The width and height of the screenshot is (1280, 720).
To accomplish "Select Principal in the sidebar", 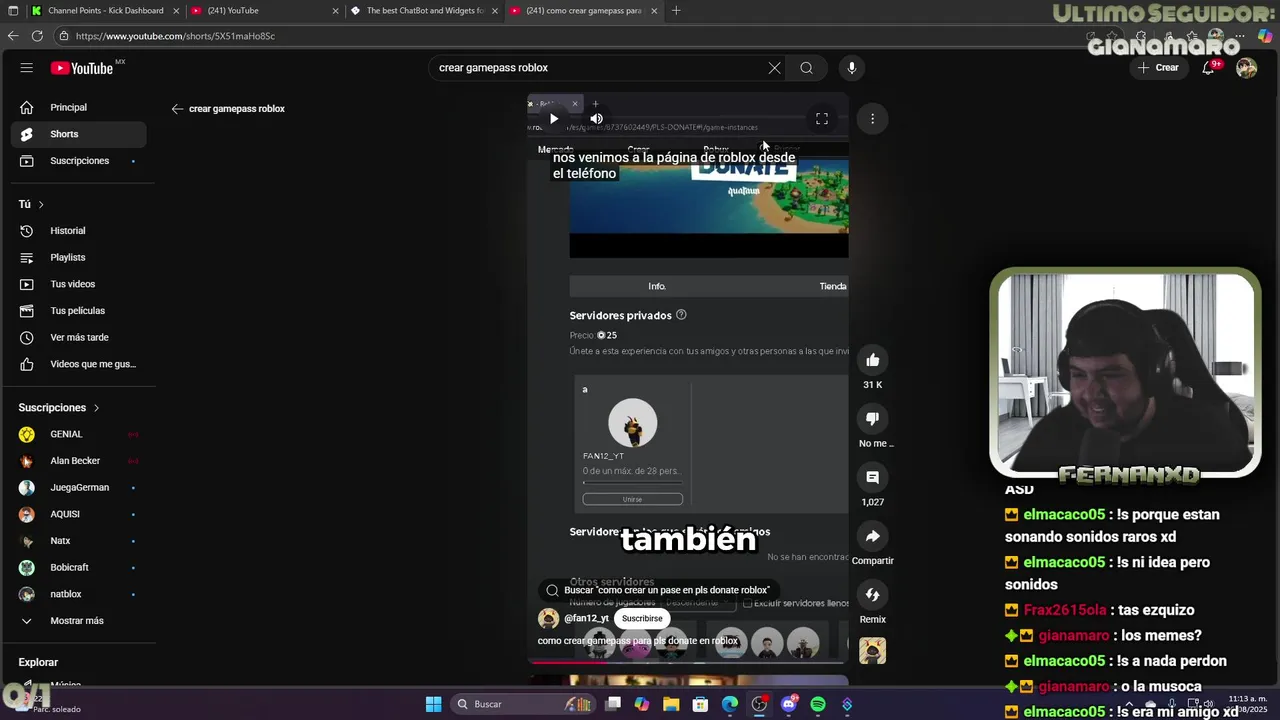I will point(77,107).
